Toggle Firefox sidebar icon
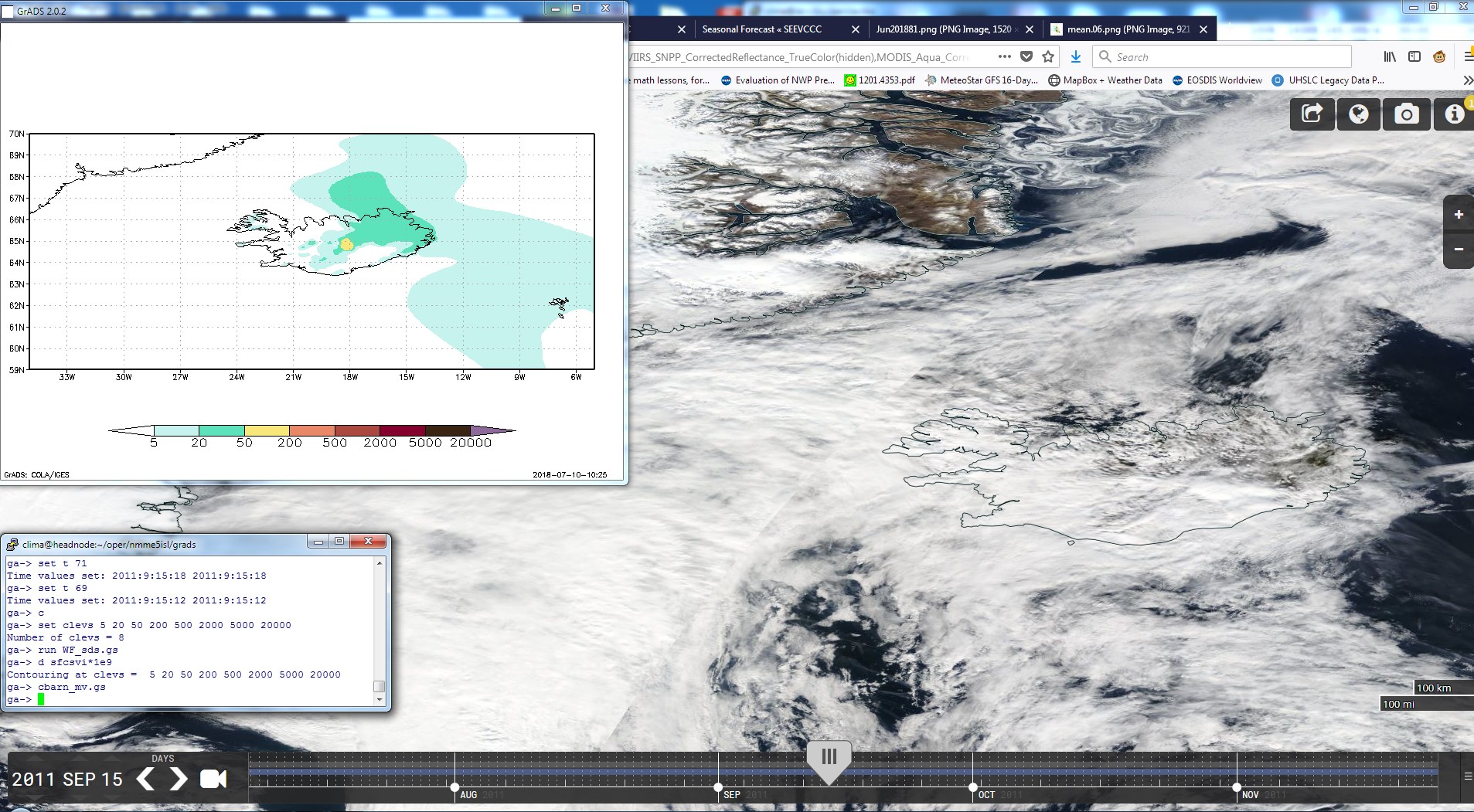 (1414, 56)
